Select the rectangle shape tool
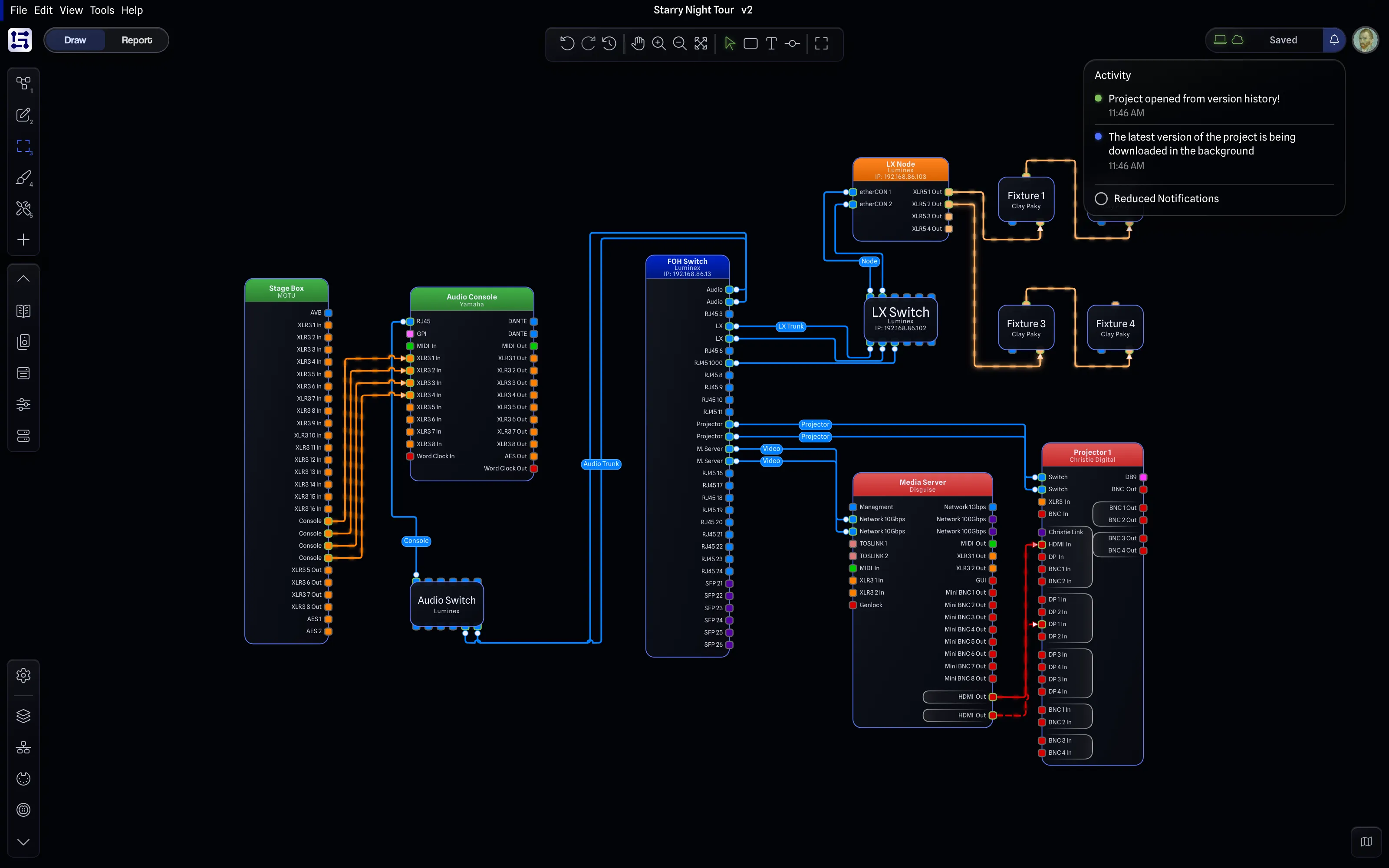The image size is (1389, 868). [x=750, y=43]
